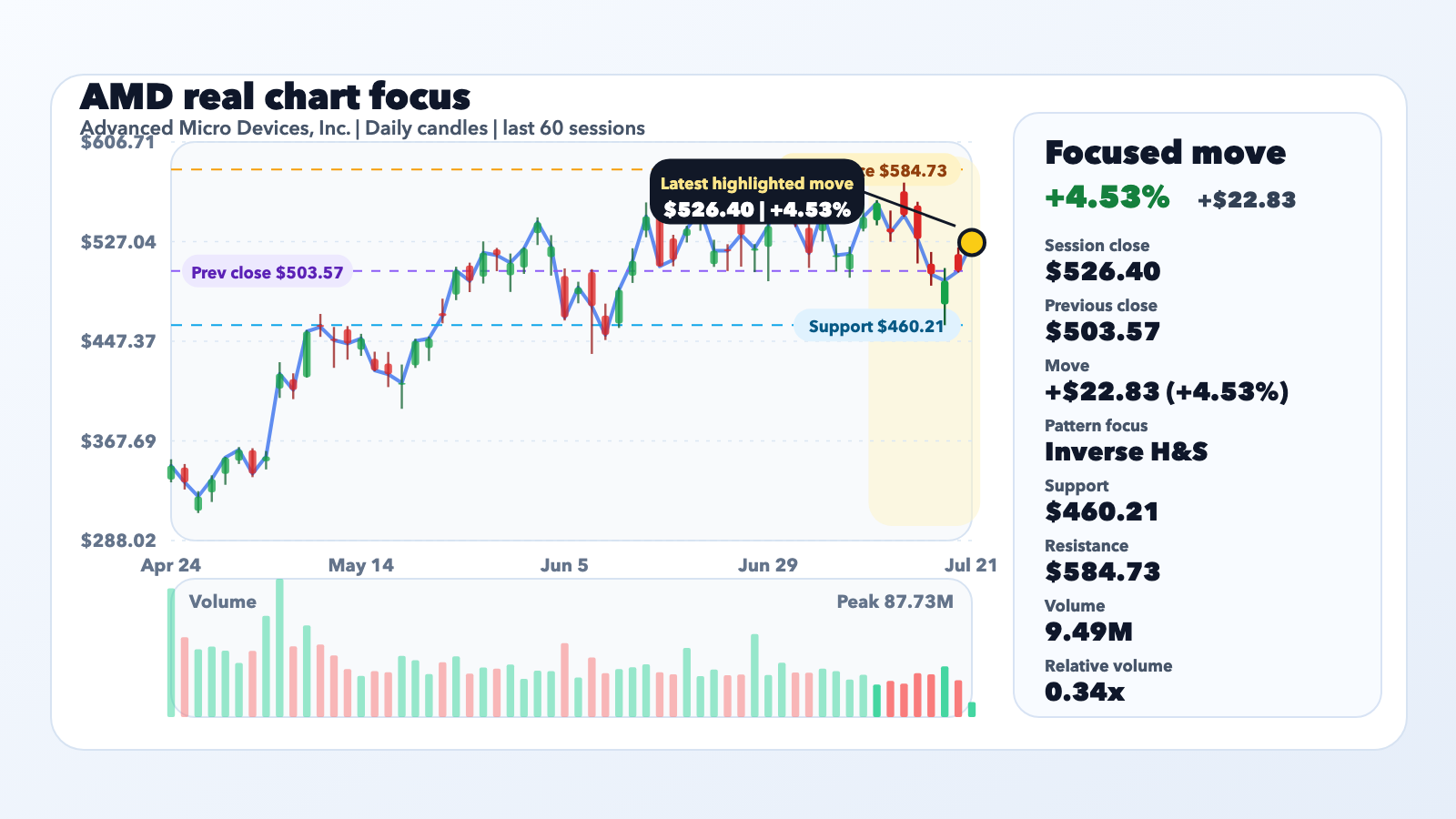Click the yellow latest-move marker dot
The width and height of the screenshot is (1456, 819).
coord(972,242)
